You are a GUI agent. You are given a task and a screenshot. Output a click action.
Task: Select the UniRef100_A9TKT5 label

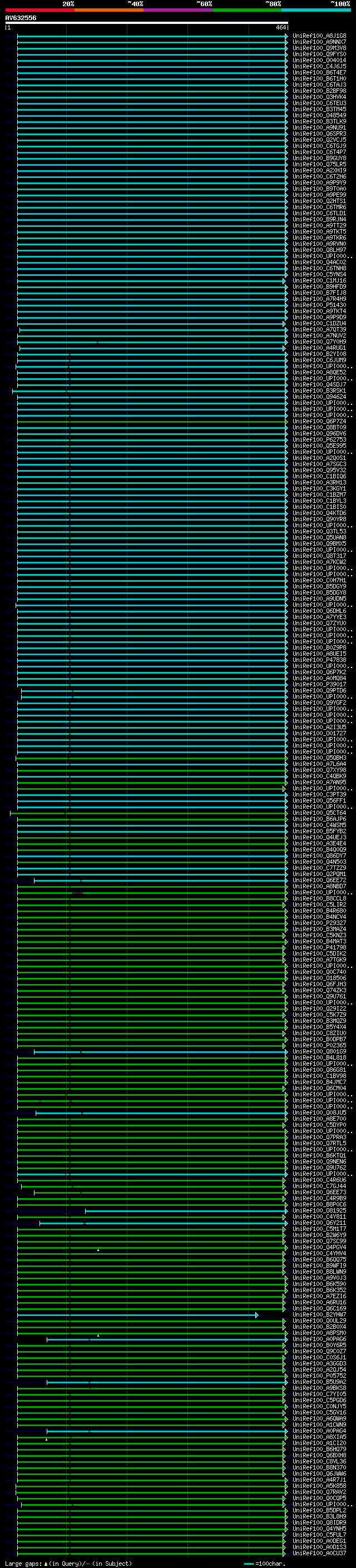319,231
